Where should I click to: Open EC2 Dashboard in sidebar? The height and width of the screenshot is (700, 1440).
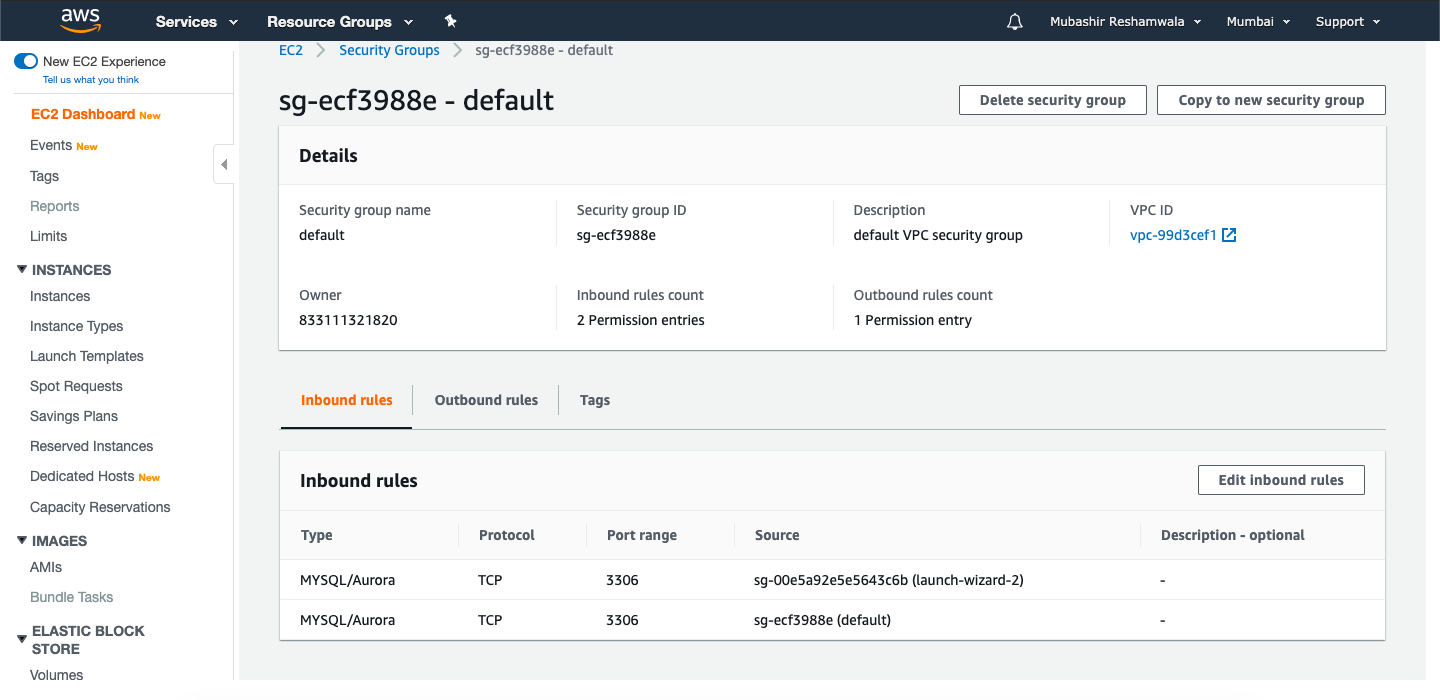pos(83,114)
